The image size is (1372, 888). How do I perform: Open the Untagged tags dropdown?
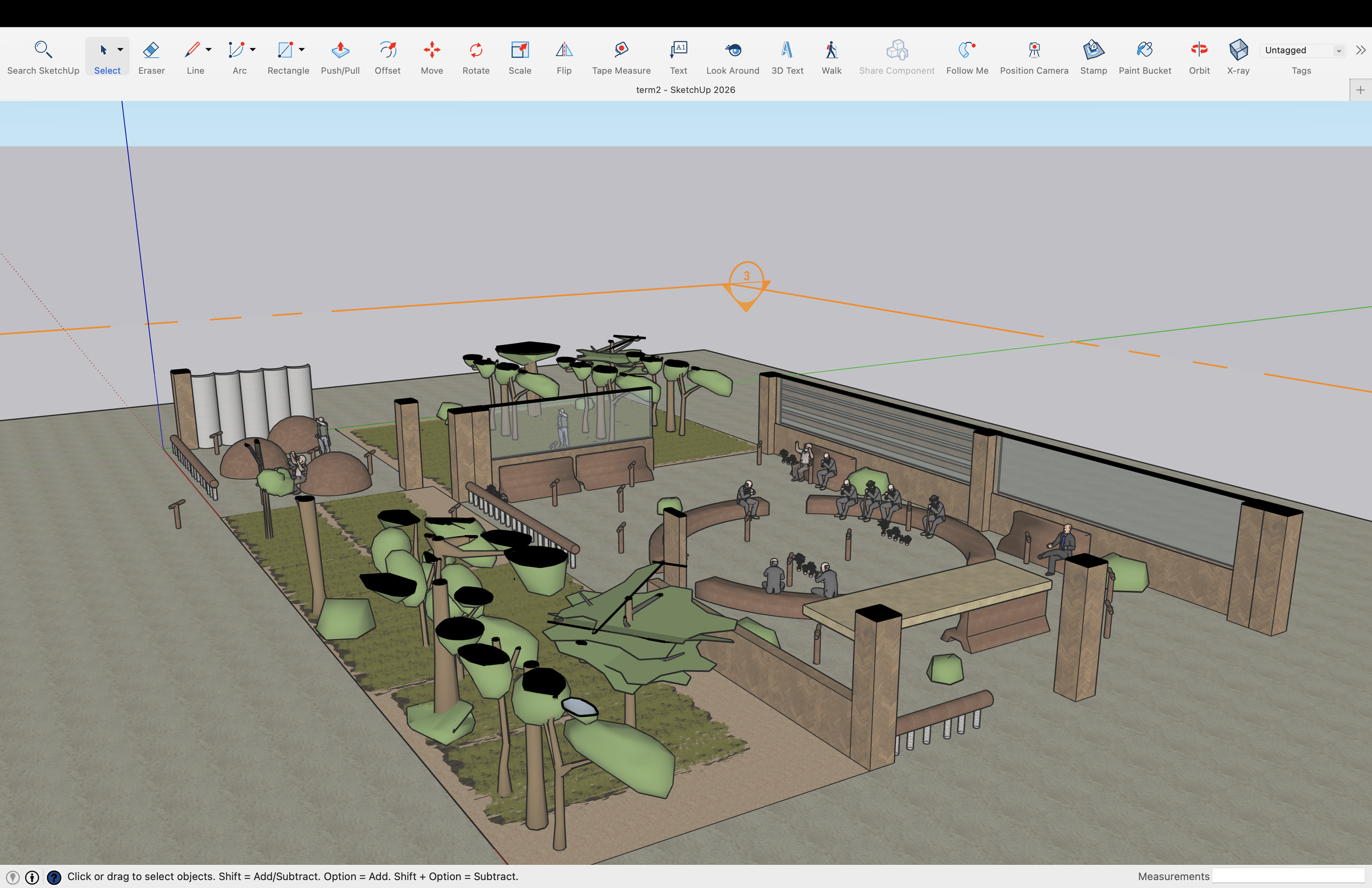tap(1302, 50)
